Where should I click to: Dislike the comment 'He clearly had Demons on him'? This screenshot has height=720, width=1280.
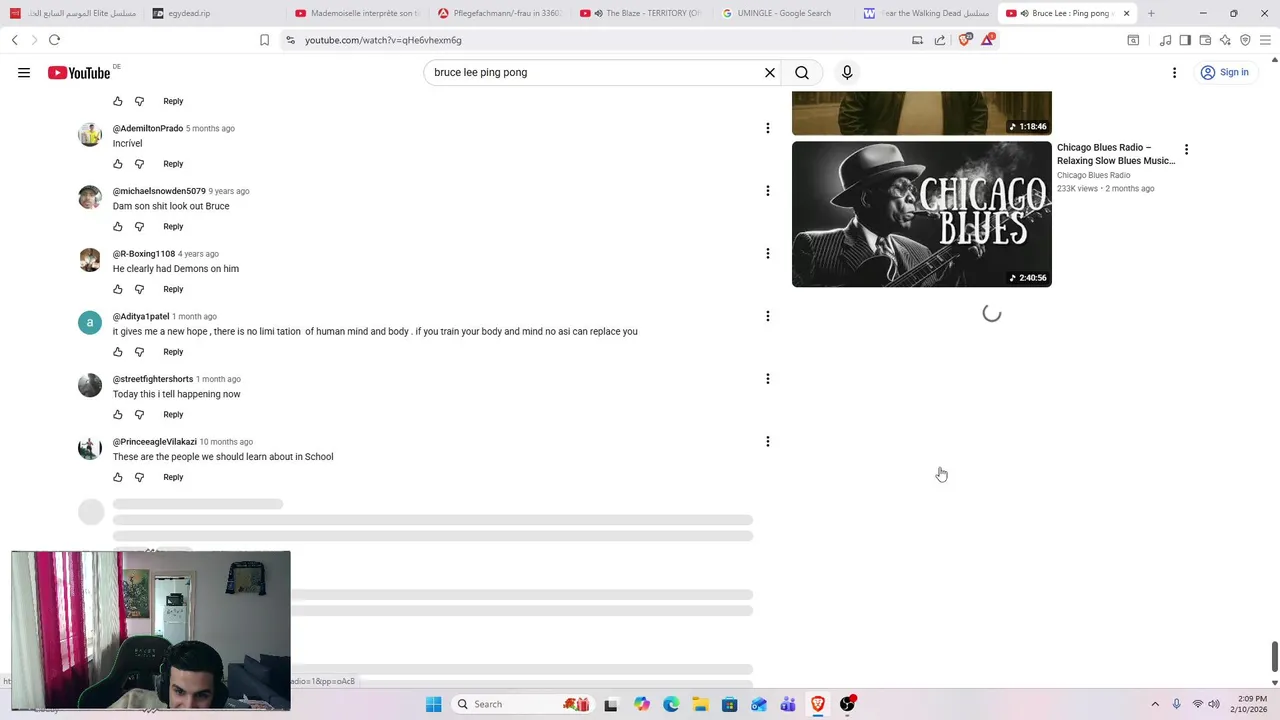[140, 289]
